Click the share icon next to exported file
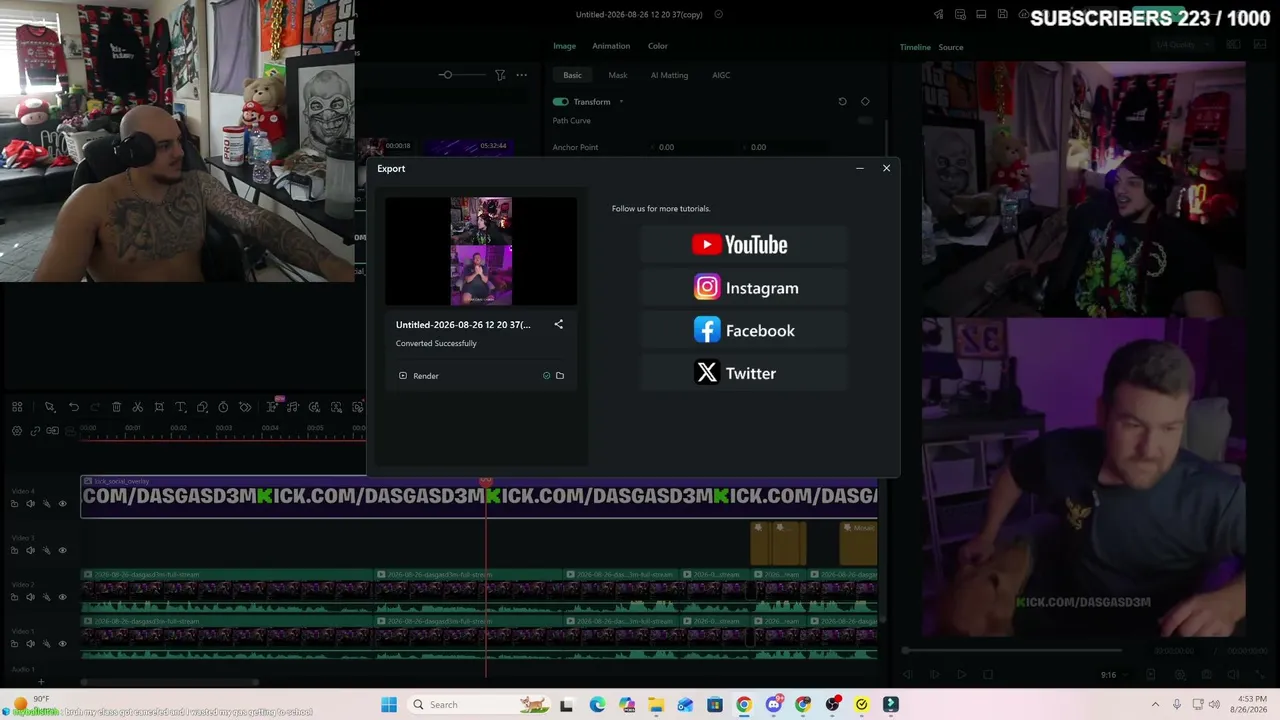 click(559, 324)
